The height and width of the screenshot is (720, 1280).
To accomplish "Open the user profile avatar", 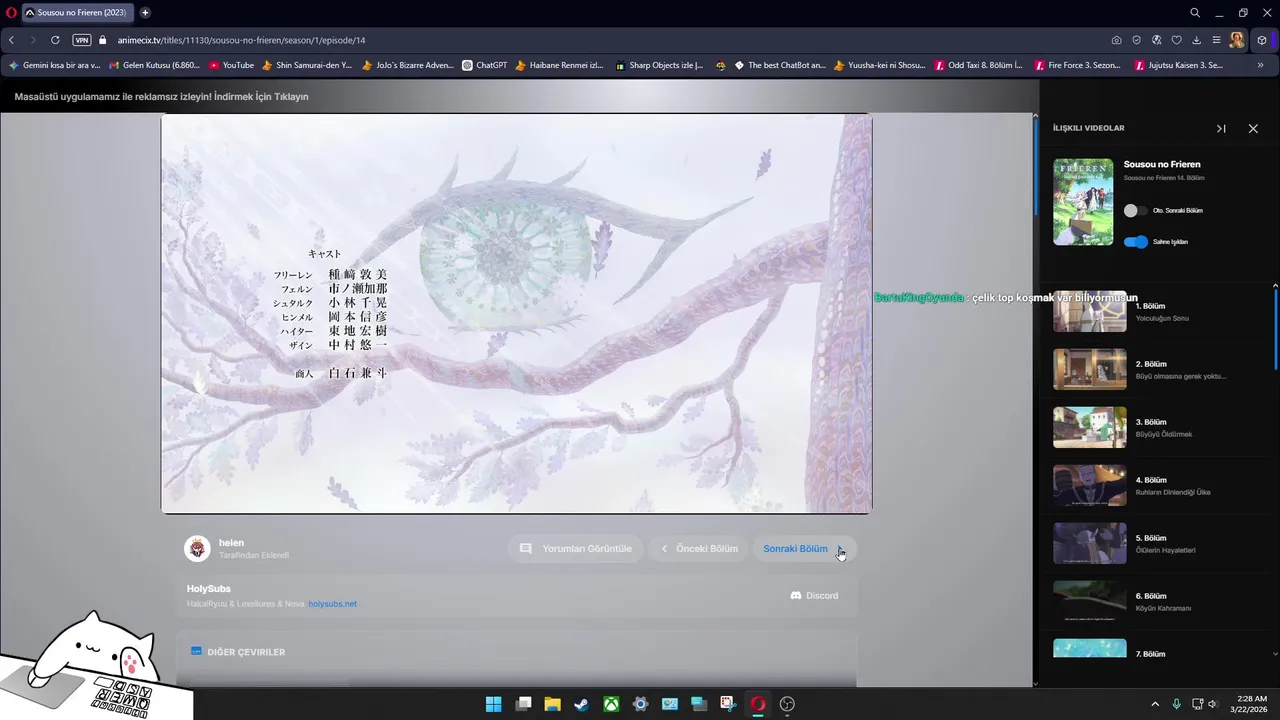I will click(1237, 40).
